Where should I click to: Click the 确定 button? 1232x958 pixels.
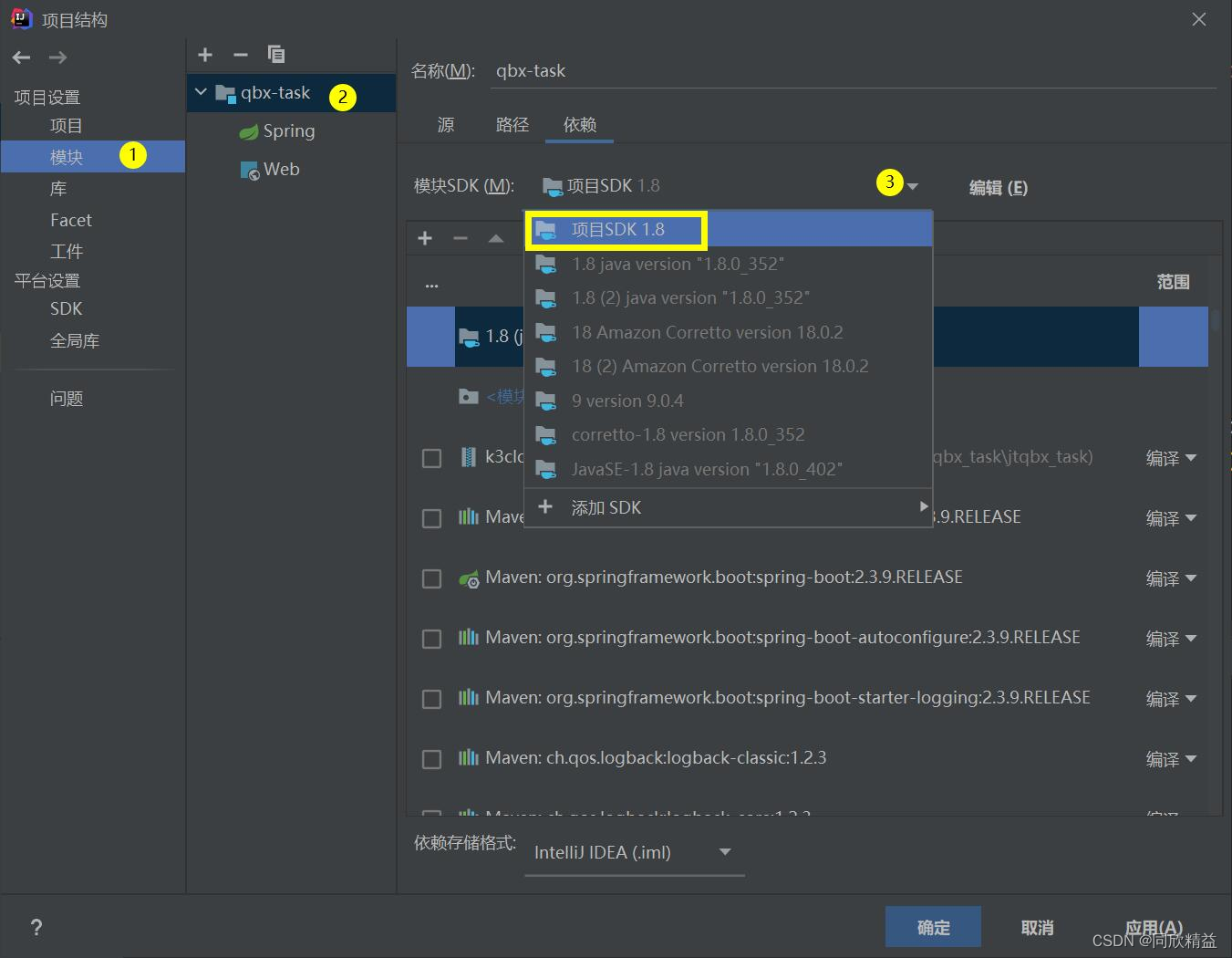pos(933,927)
